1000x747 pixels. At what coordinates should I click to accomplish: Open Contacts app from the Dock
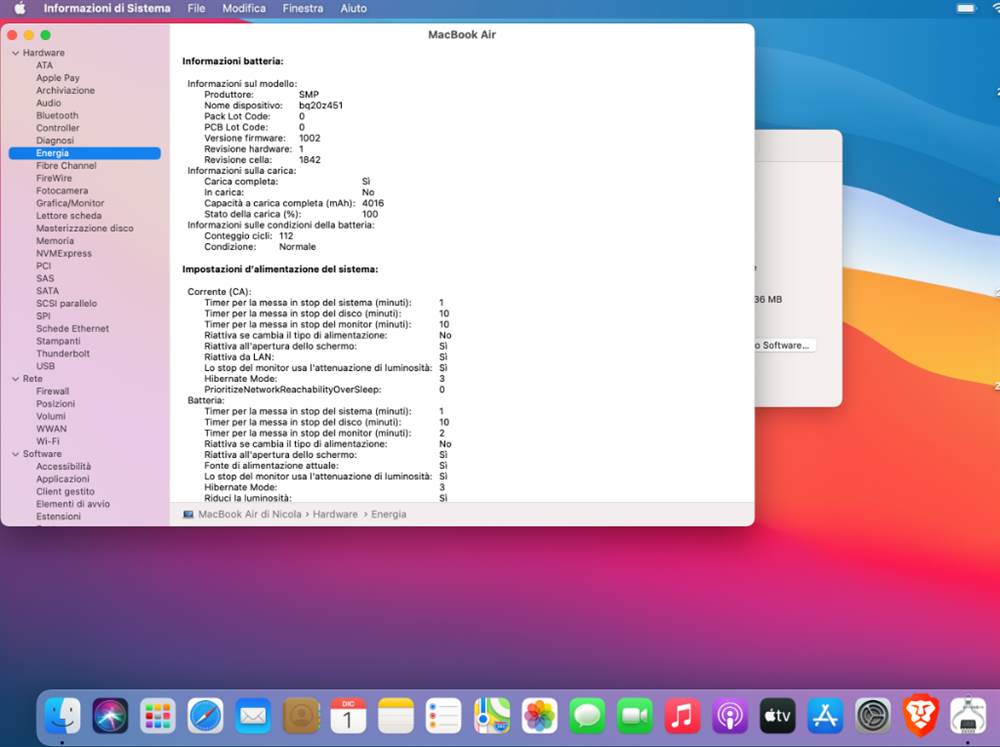click(x=300, y=715)
